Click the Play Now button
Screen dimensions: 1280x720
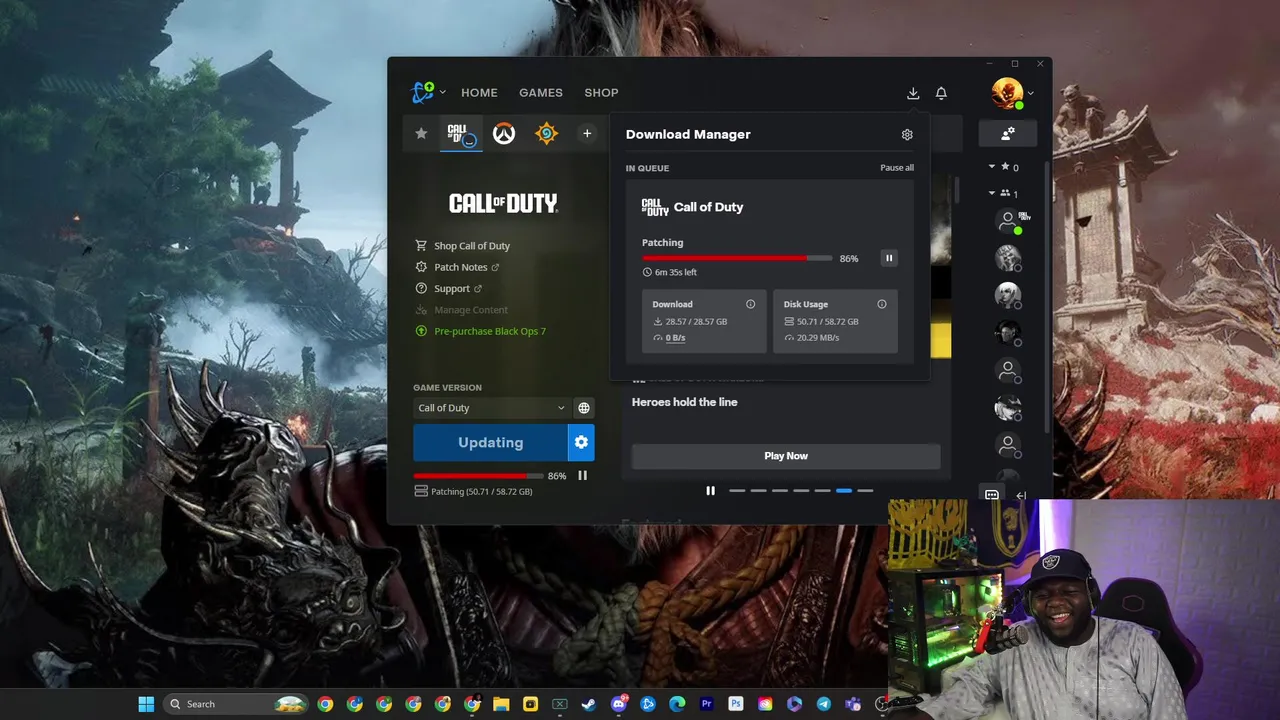point(786,456)
